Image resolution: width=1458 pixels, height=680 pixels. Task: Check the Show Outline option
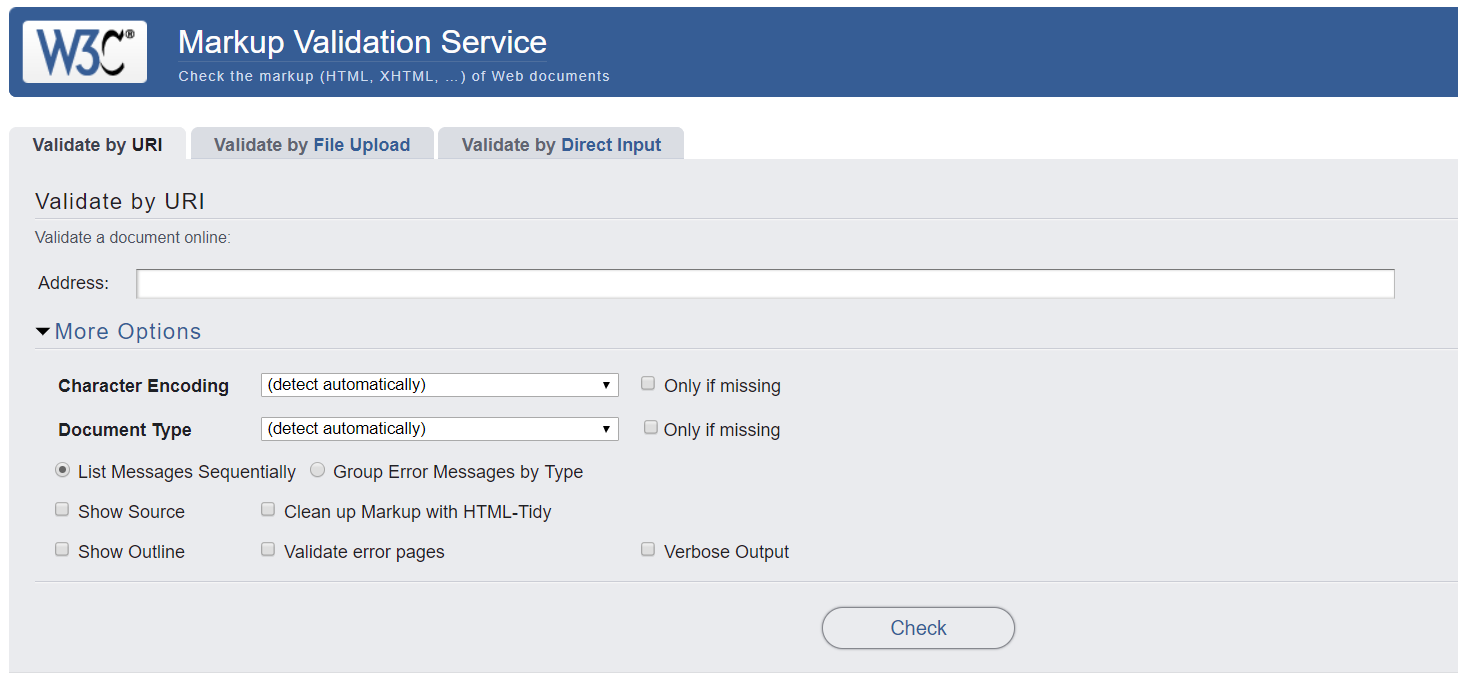click(62, 549)
